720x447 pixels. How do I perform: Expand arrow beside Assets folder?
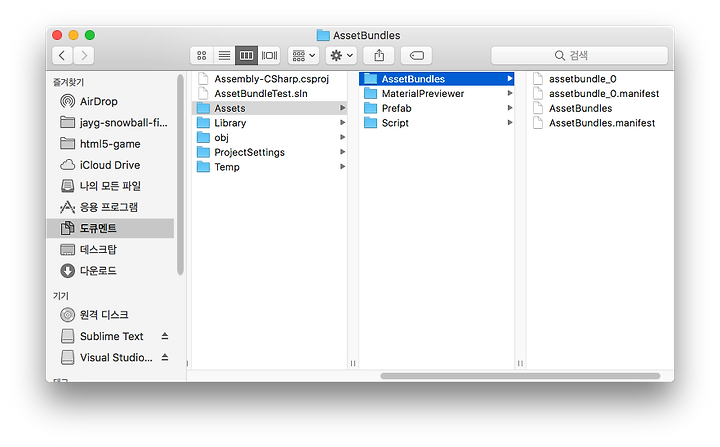343,108
